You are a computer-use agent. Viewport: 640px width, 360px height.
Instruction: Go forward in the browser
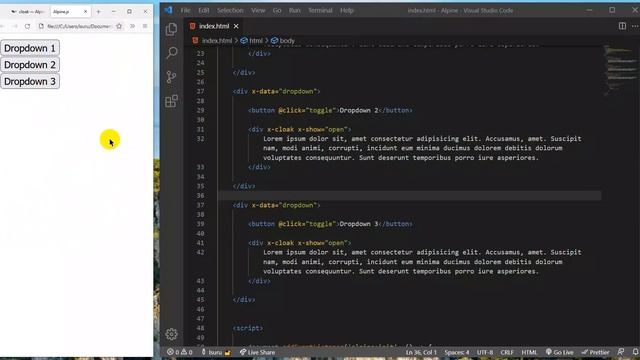[15, 26]
